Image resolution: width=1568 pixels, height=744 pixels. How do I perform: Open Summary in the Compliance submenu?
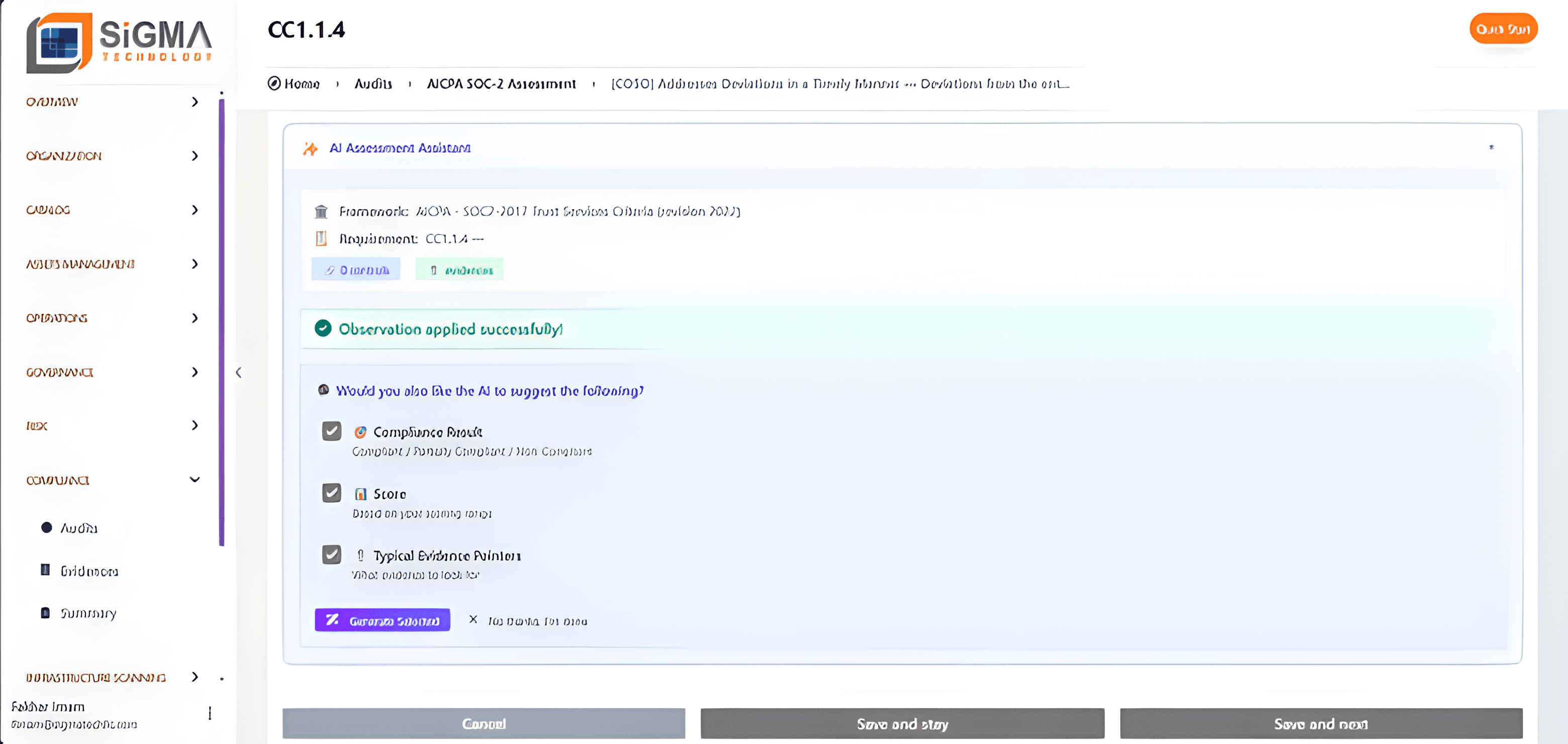[x=88, y=613]
